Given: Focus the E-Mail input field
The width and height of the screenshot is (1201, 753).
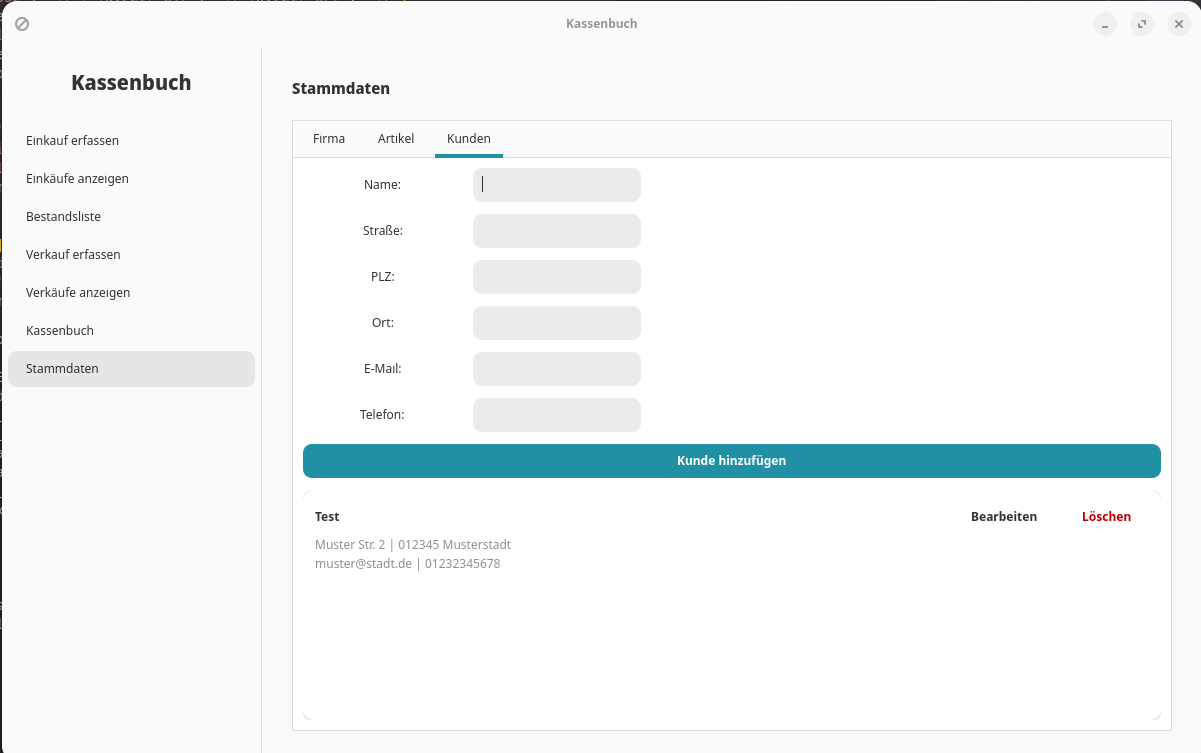Looking at the screenshot, I should [x=556, y=369].
